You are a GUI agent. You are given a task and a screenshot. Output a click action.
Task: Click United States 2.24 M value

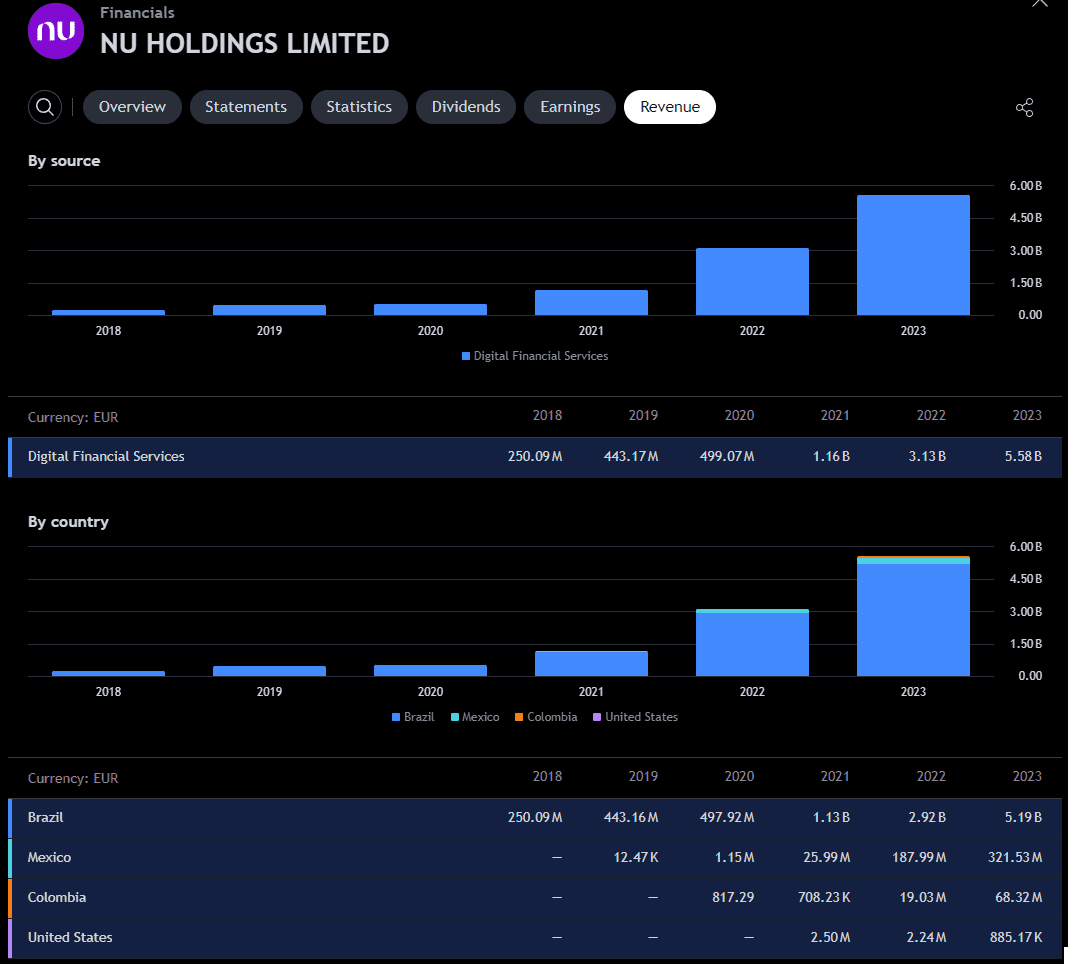tap(926, 937)
